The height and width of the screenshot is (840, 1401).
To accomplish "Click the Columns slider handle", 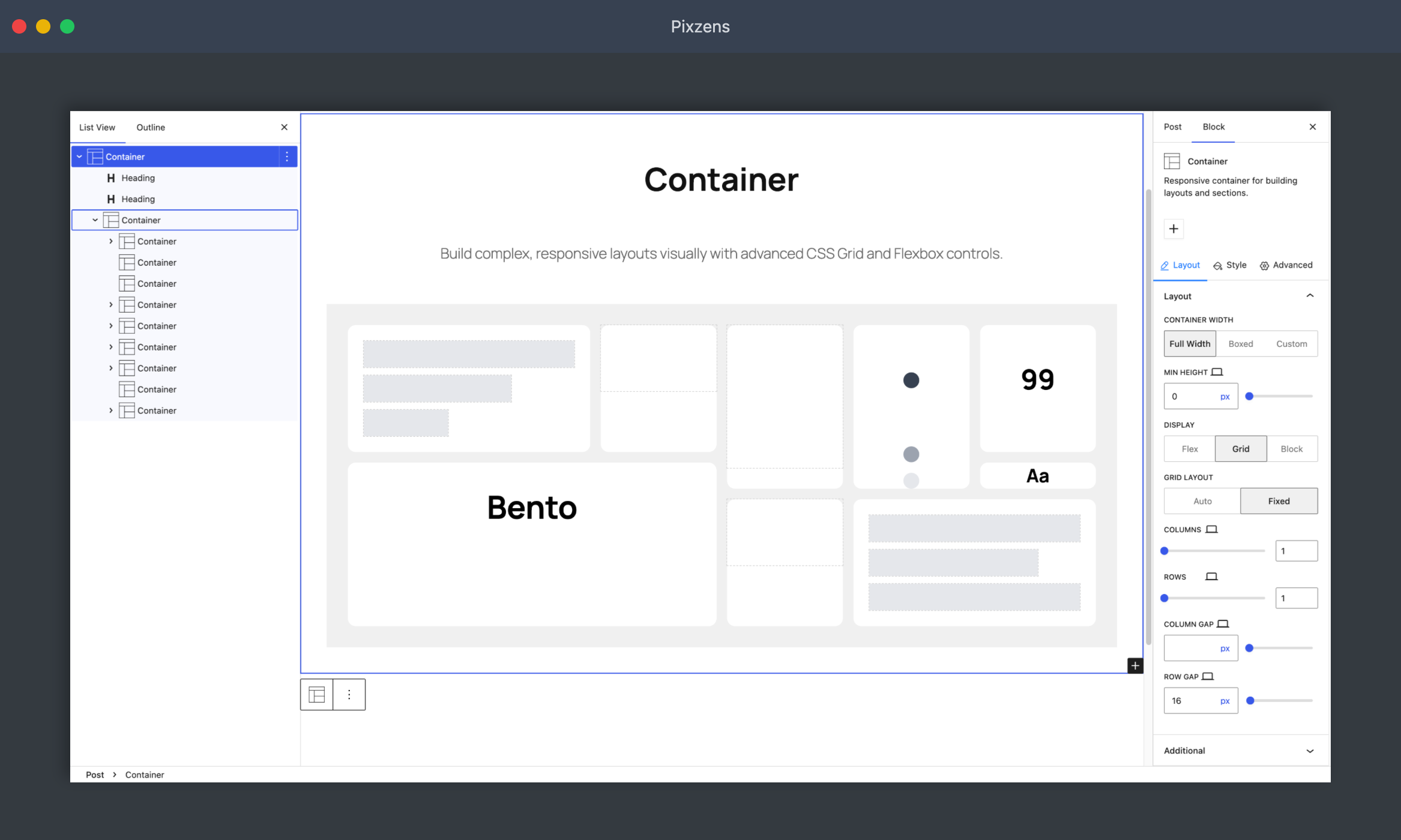I will [x=1164, y=551].
